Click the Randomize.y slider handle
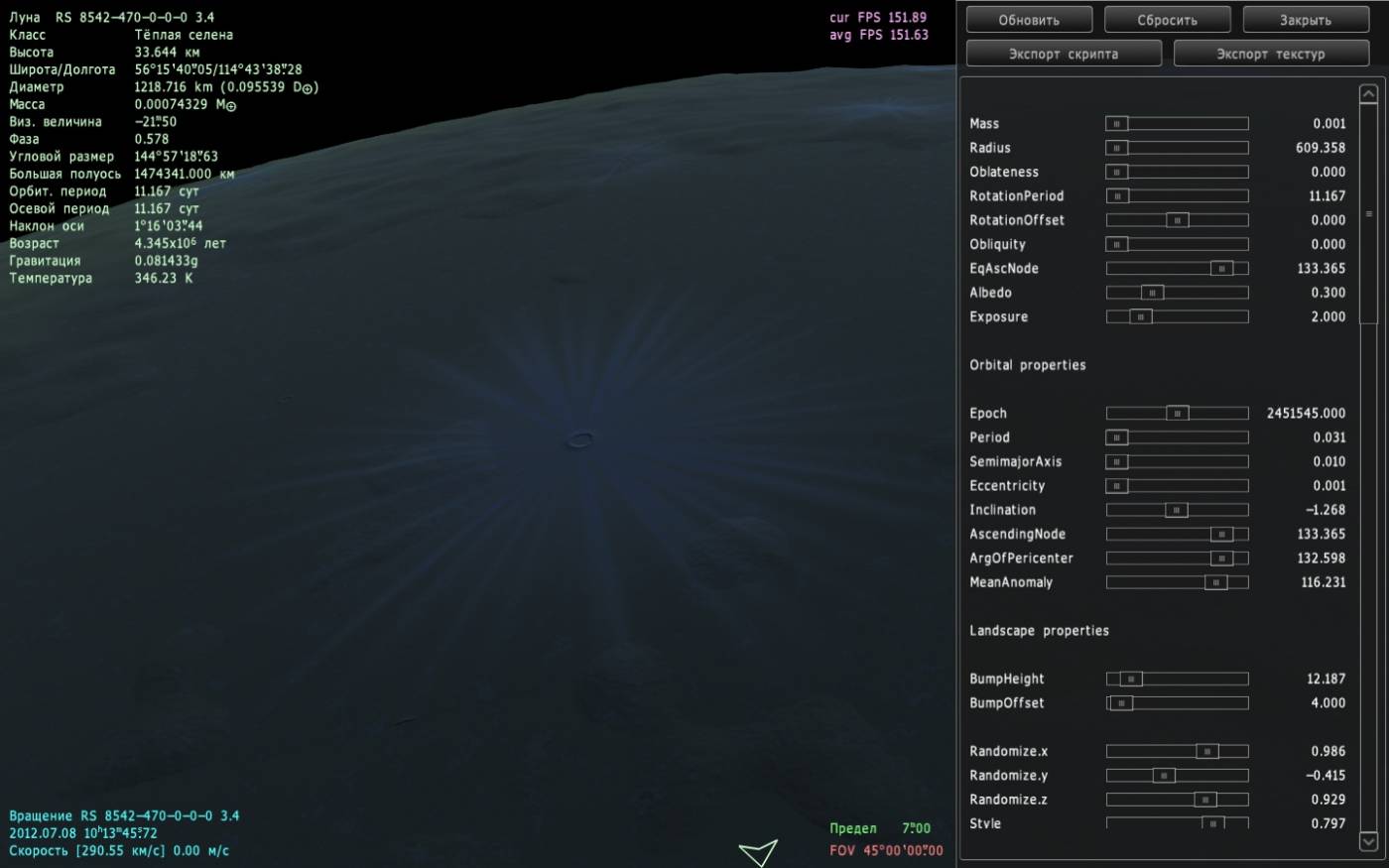This screenshot has height=868, width=1389. 1164,776
